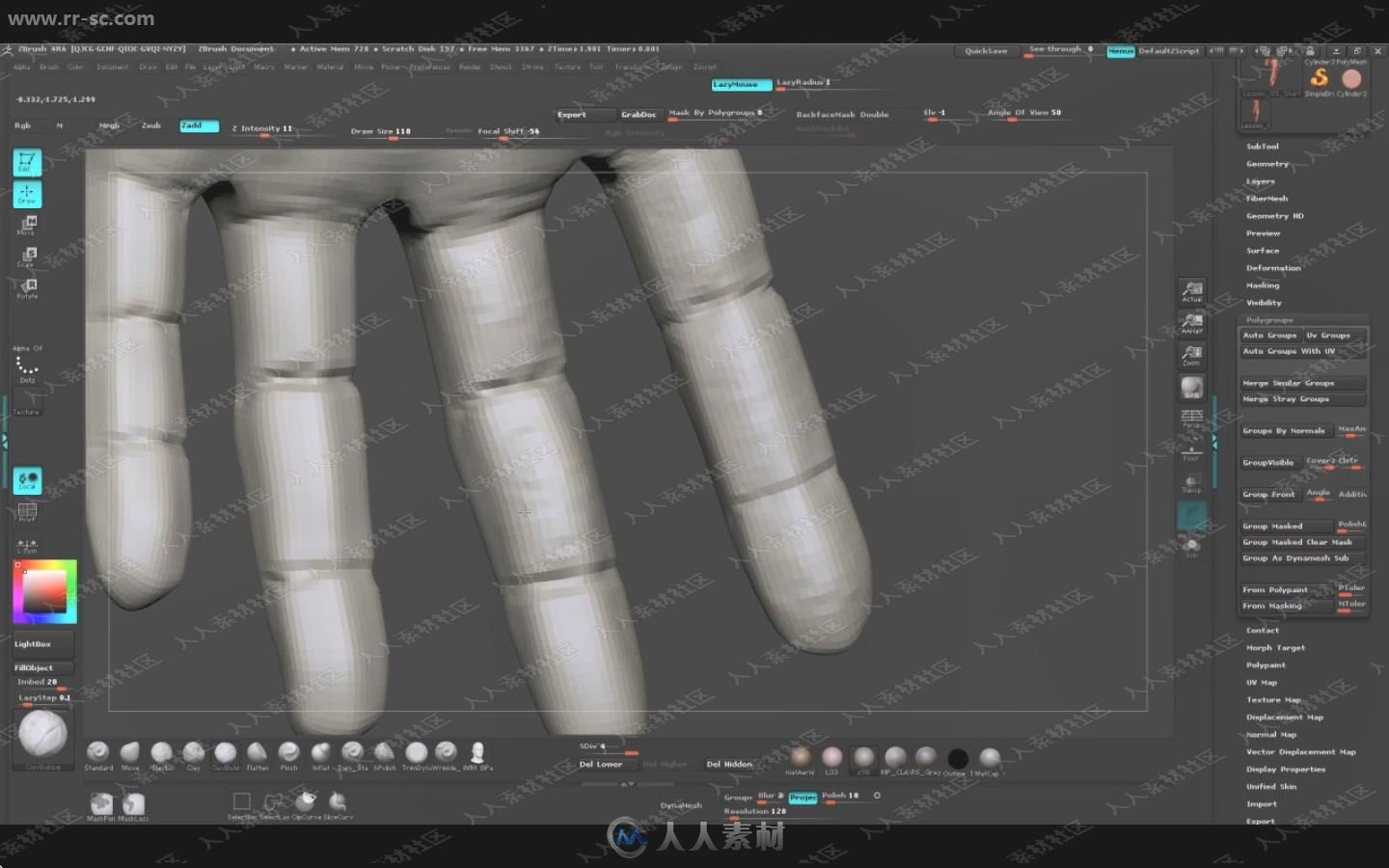Toggle the Mrgb channel button

pyautogui.click(x=109, y=125)
